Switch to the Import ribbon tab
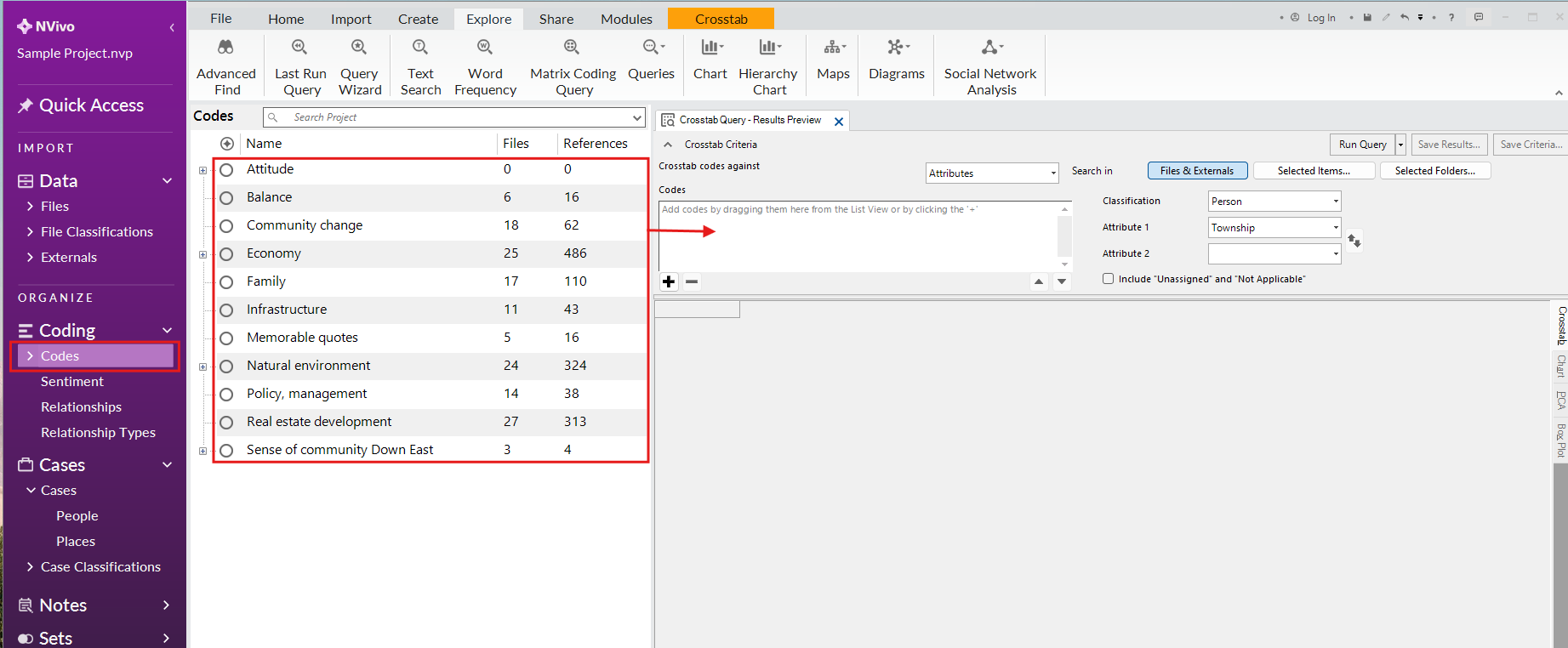1568x648 pixels. (351, 19)
